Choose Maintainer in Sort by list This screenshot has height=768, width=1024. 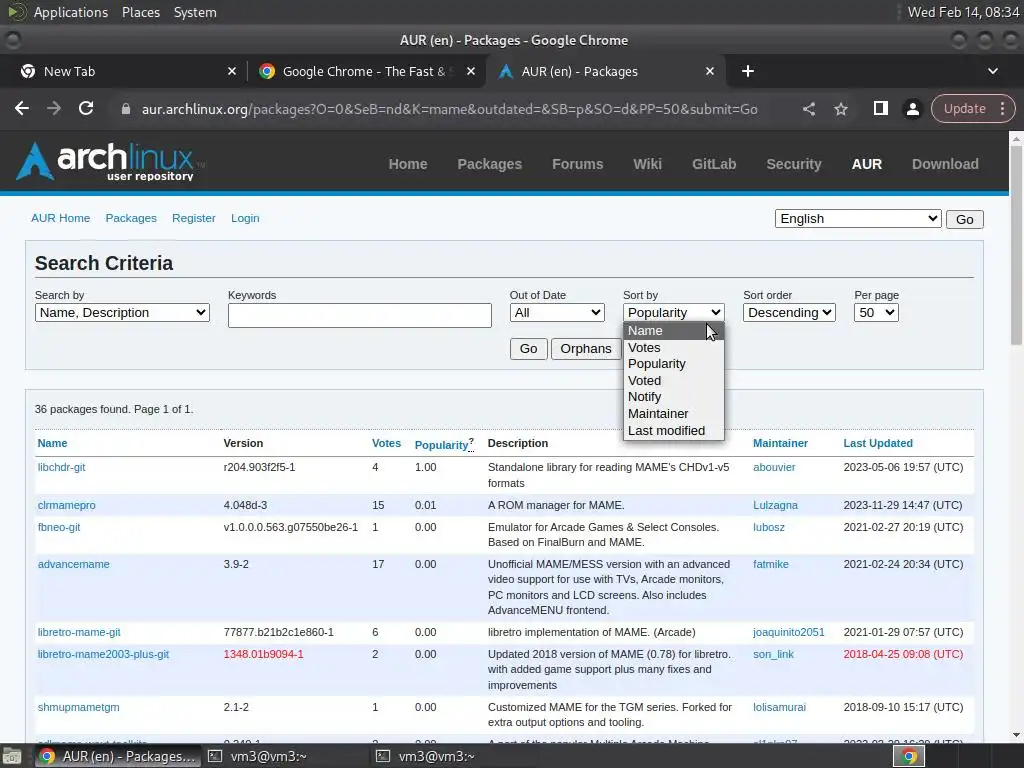[673, 414]
